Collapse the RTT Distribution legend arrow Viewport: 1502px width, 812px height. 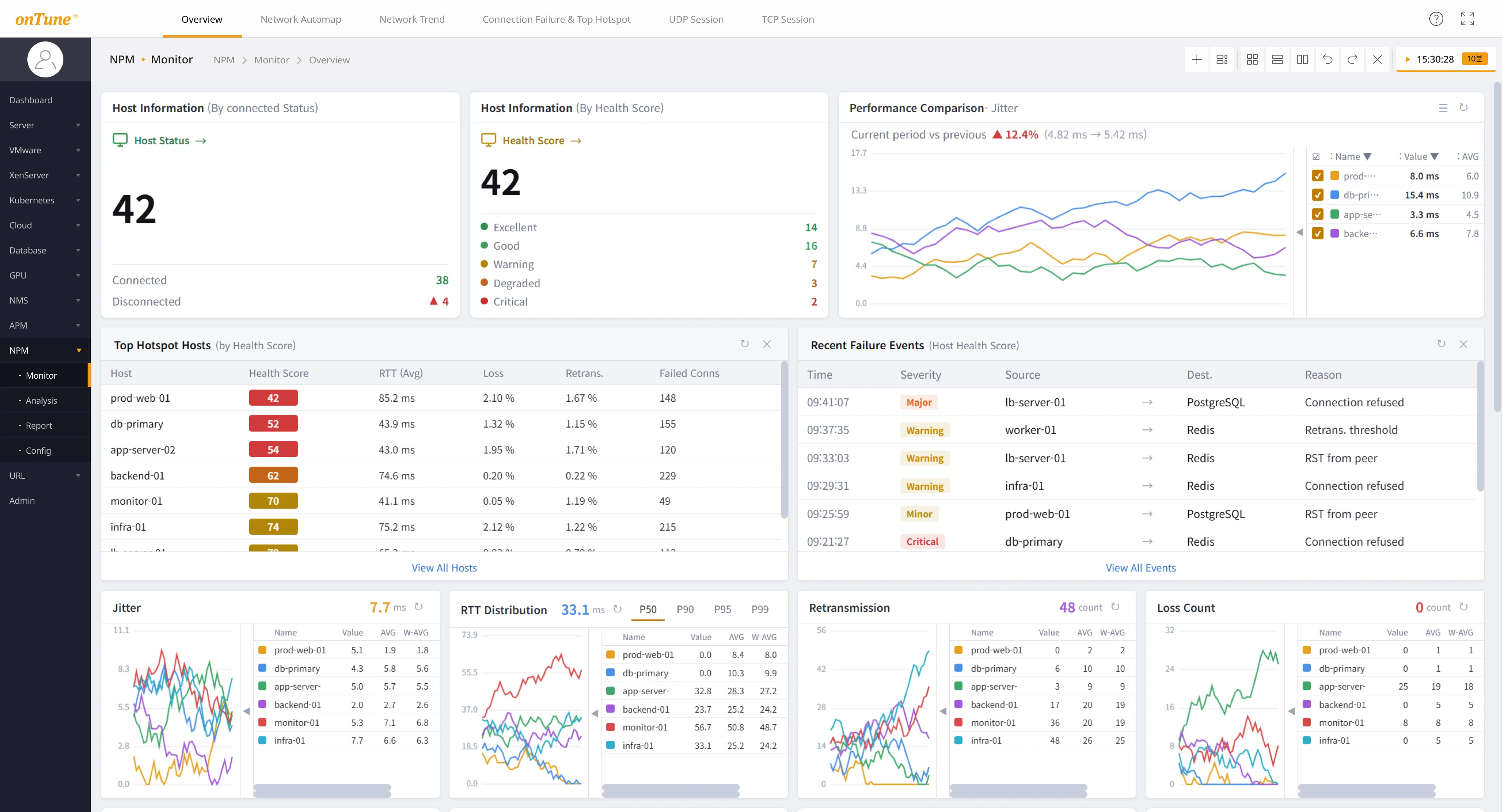(595, 713)
